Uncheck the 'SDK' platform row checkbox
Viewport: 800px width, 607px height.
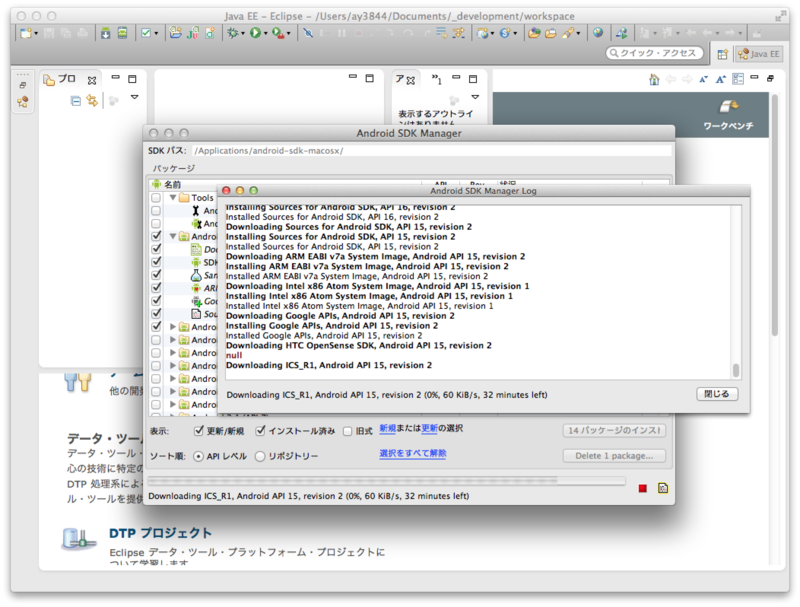pos(156,262)
